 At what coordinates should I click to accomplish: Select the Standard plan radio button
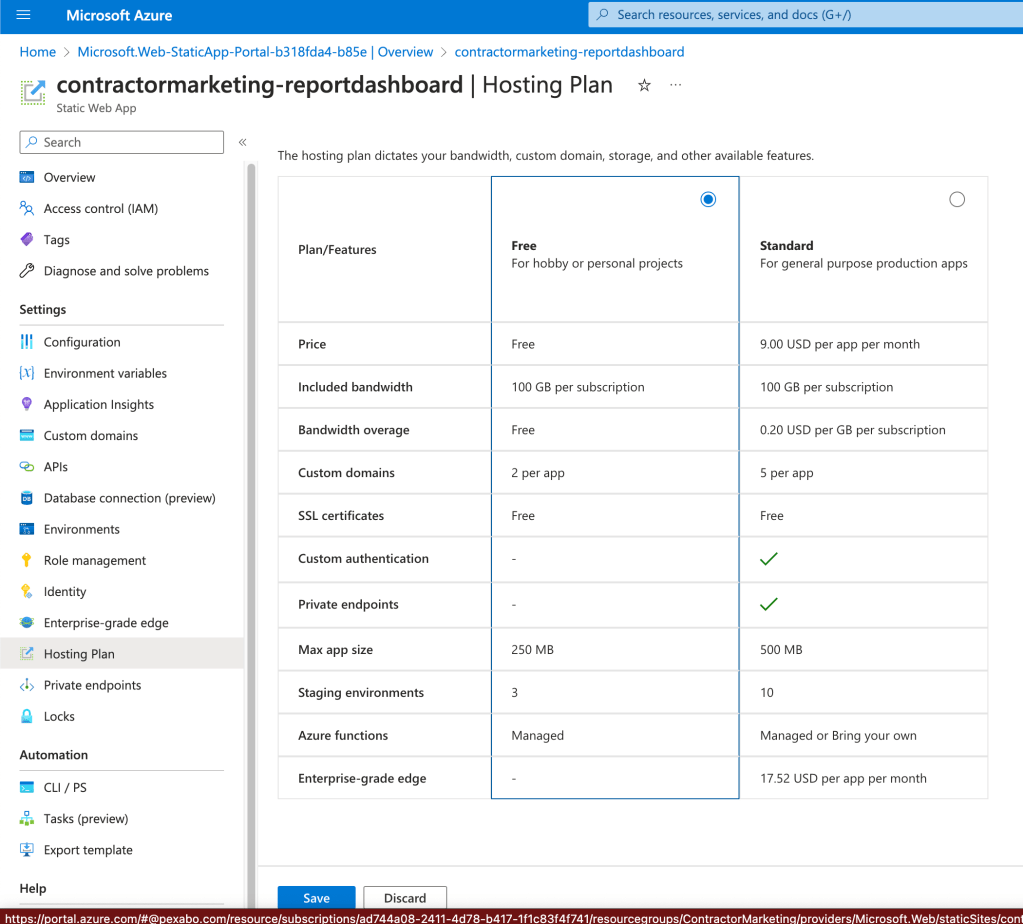[957, 199]
